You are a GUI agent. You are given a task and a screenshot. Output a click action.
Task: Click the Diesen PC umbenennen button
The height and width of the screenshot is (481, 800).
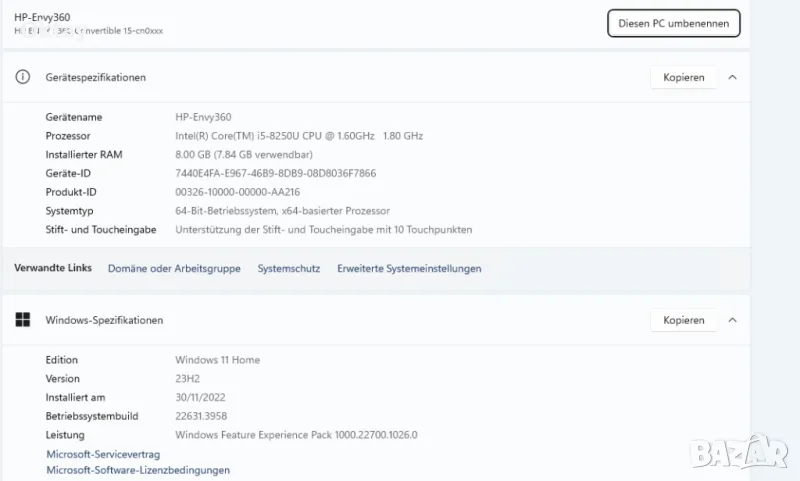tap(673, 23)
